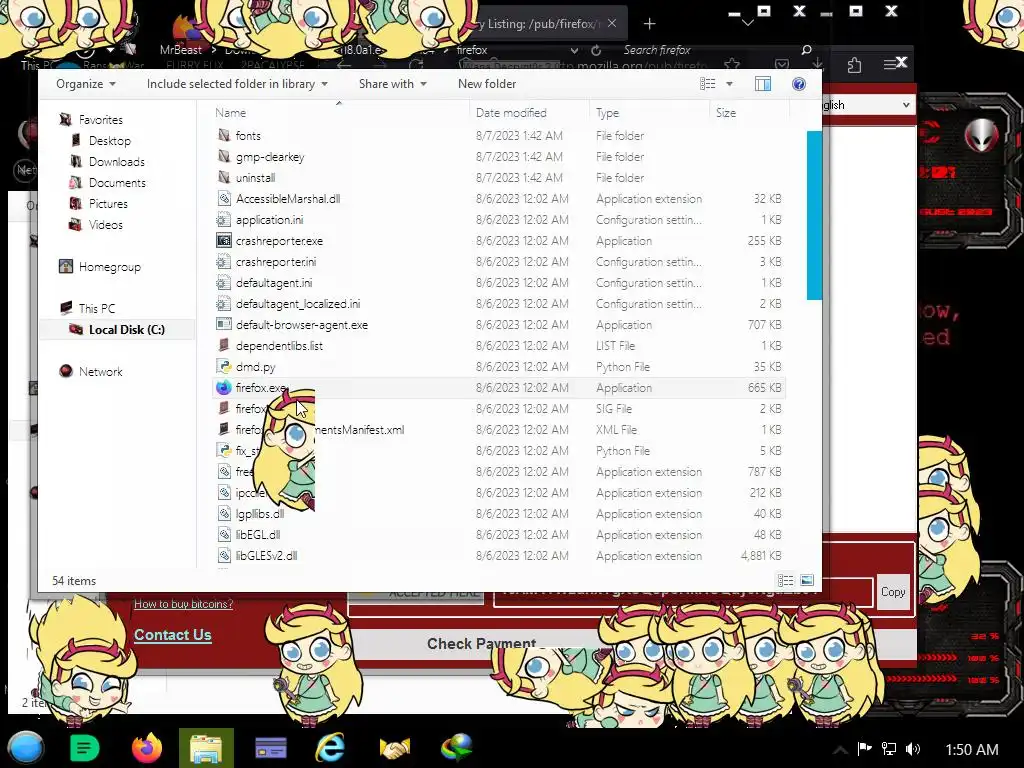The width and height of the screenshot is (1024, 768).
Task: Switch to large icons view in status bar
Action: [807, 581]
